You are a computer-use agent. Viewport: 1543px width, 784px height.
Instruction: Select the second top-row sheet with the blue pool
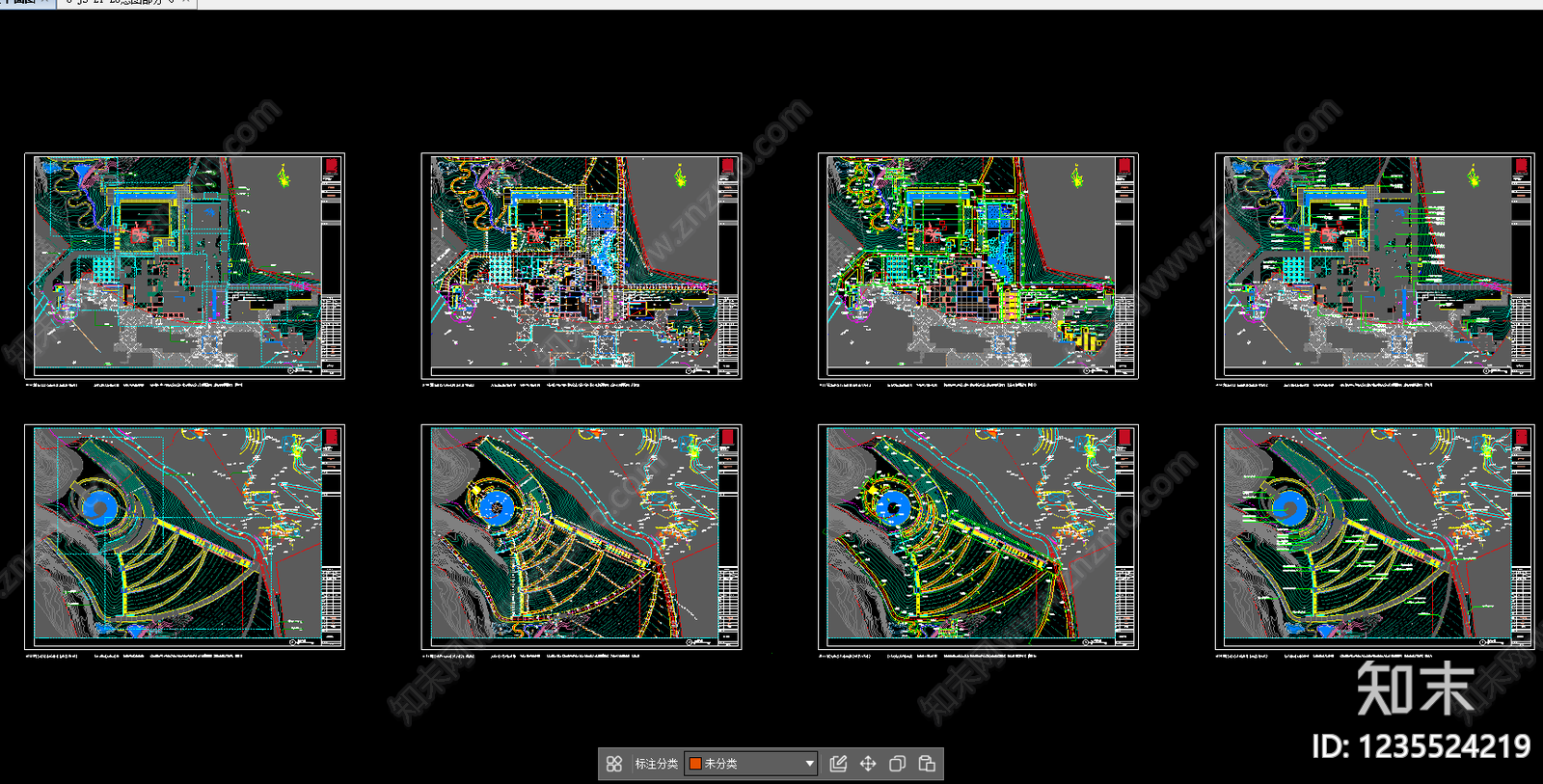(582, 266)
